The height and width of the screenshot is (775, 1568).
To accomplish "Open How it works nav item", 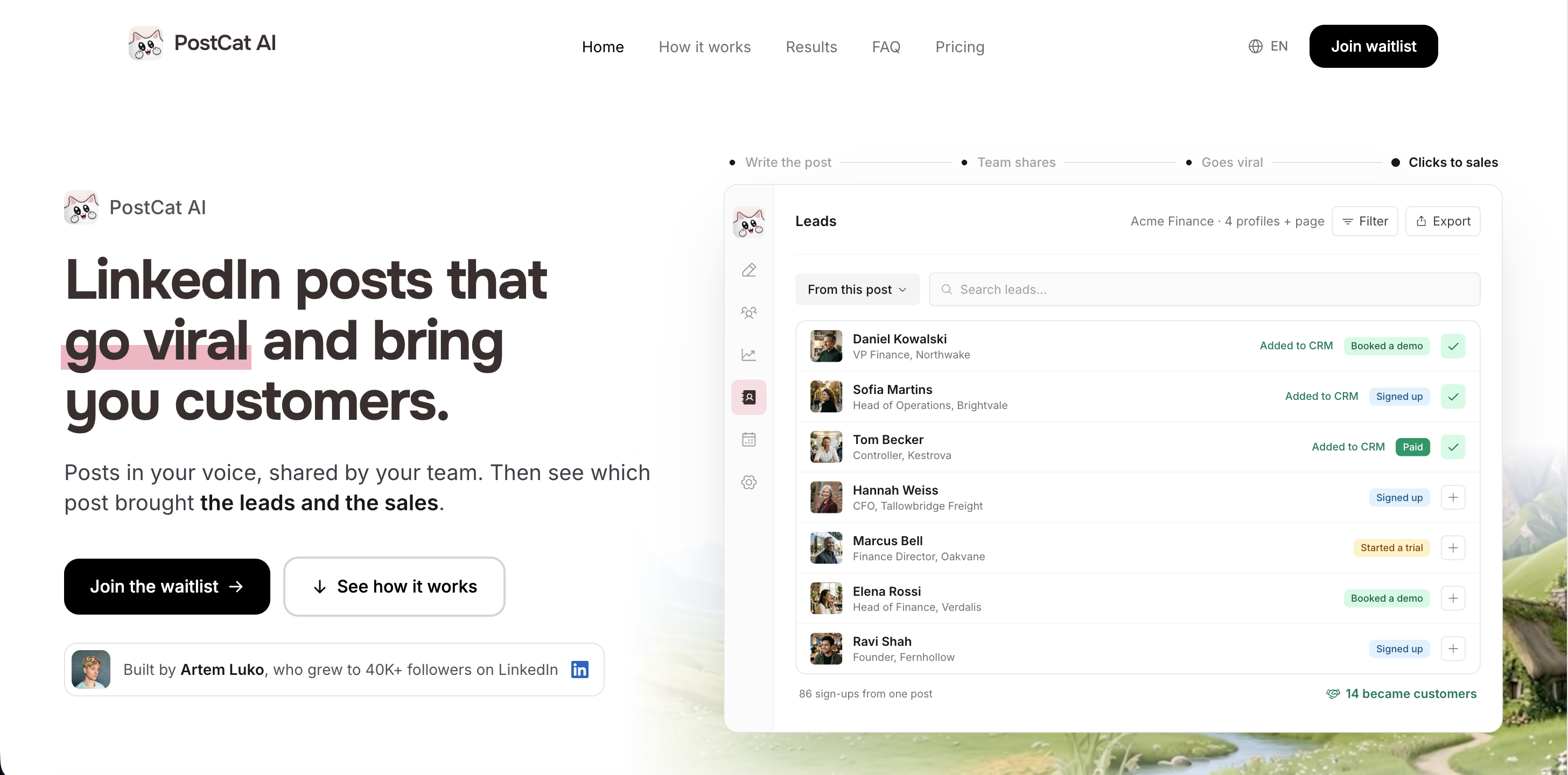I will [704, 47].
